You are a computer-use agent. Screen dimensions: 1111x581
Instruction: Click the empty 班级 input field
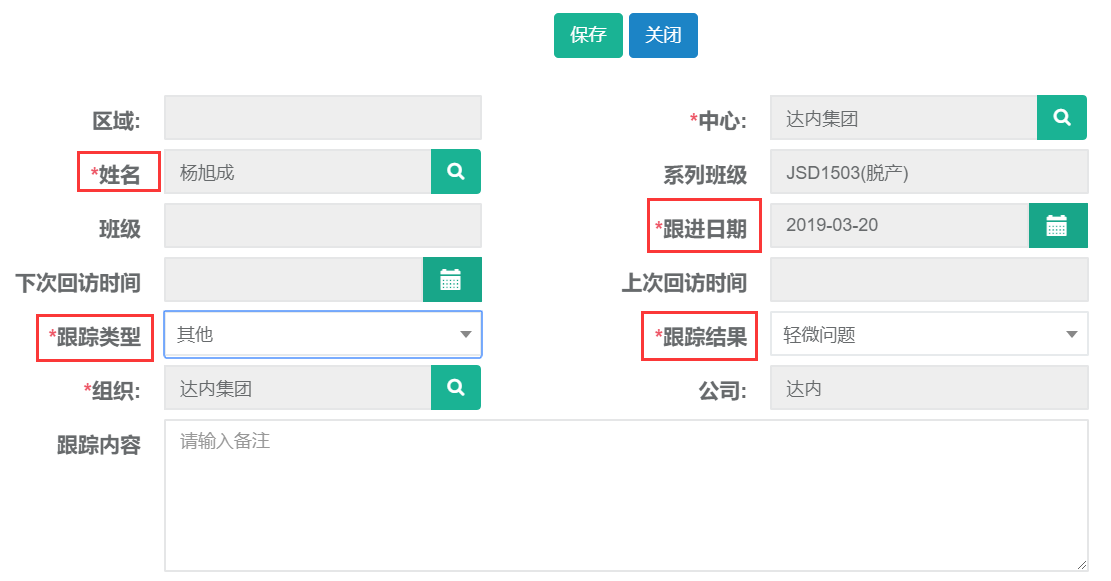322,226
